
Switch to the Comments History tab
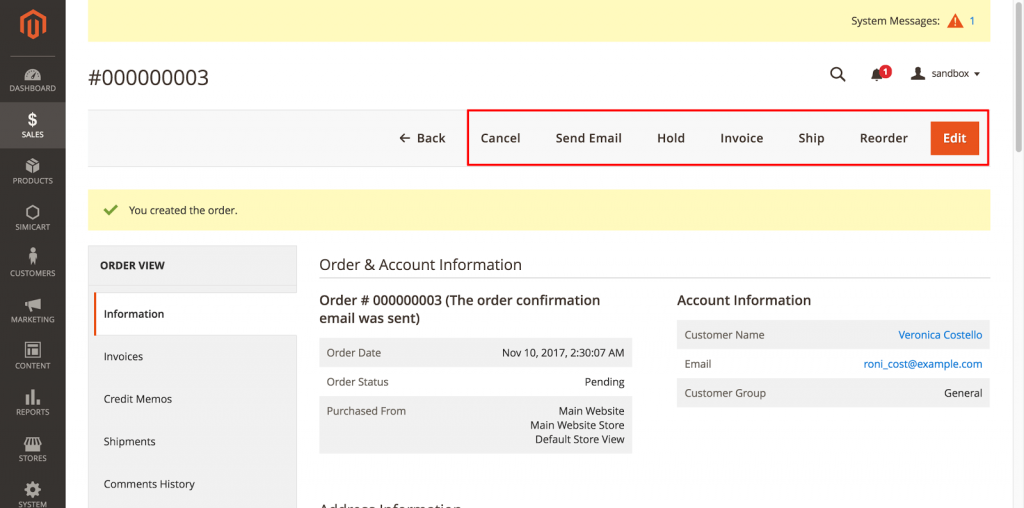coord(195,484)
